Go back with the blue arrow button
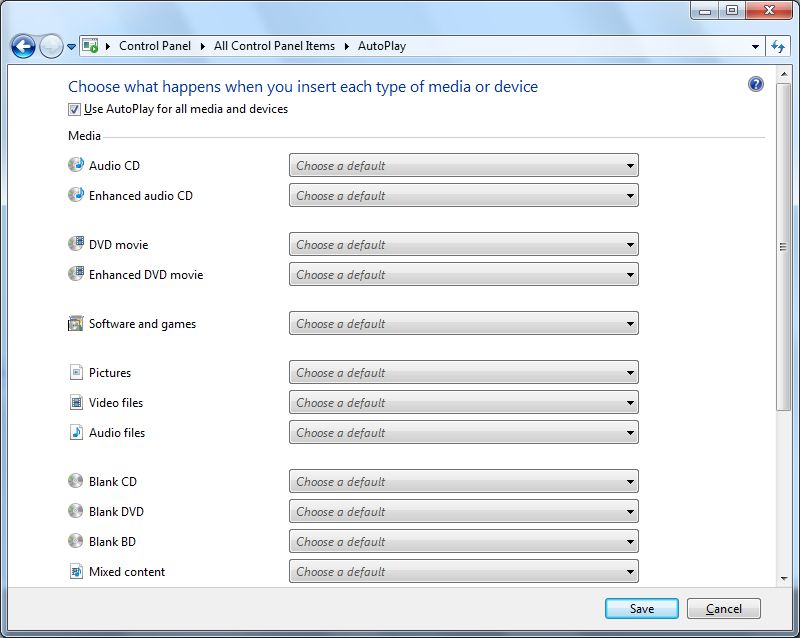 click(23, 46)
